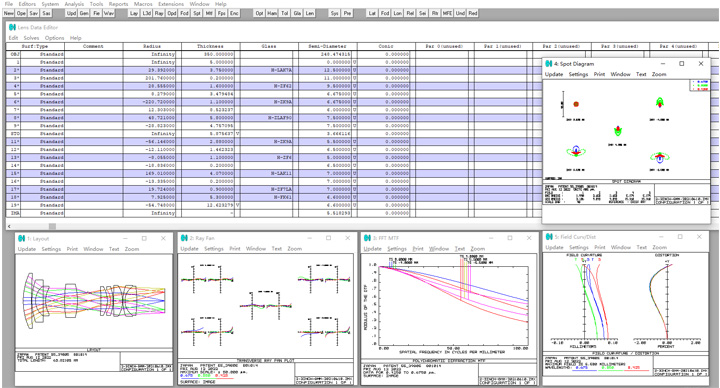Click Update in the Spot Diagram window
Viewport: 720px width, 388px height.
coord(554,74)
